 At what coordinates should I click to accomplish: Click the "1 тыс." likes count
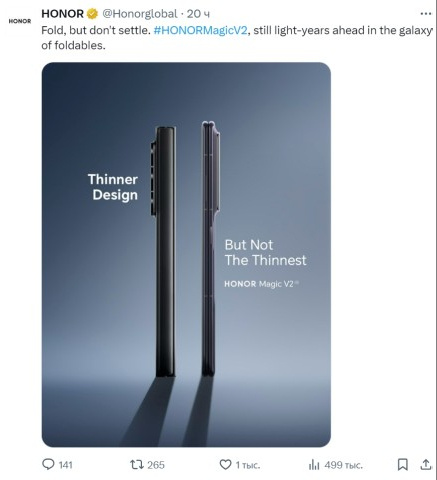click(x=248, y=465)
